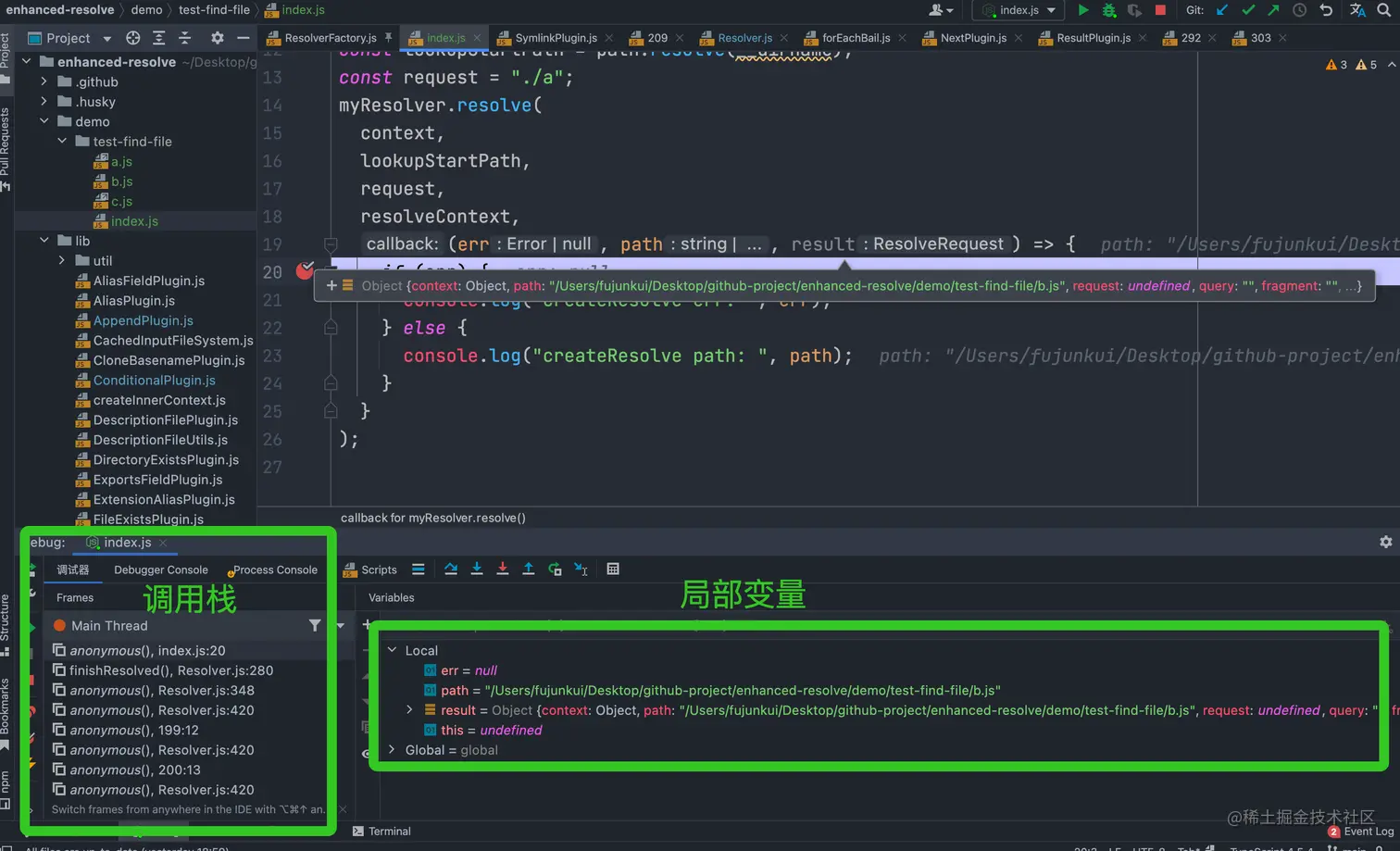Open the Resolver.js editor tab
1400x851 pixels.
pyautogui.click(x=744, y=38)
